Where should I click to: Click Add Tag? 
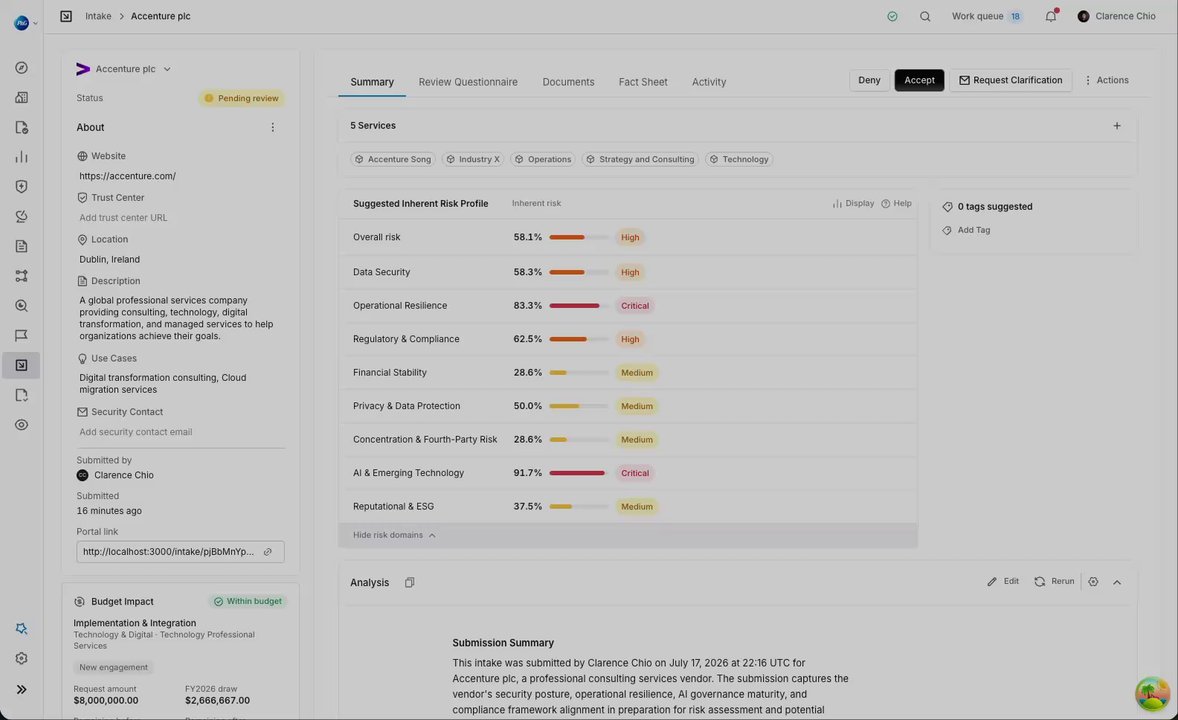[966, 230]
